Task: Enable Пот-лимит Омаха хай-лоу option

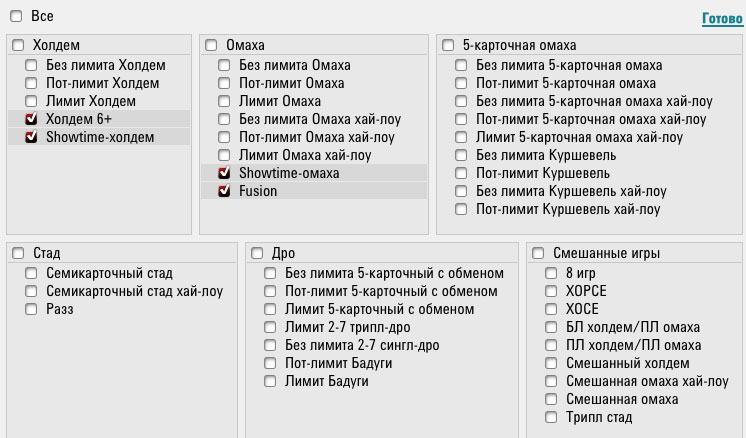Action: coord(224,137)
